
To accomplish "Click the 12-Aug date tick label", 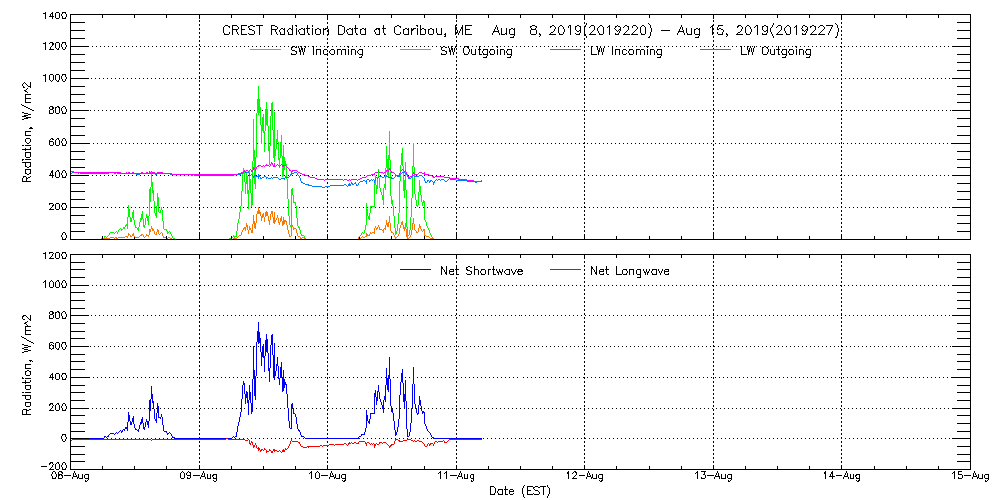I will click(x=585, y=478).
